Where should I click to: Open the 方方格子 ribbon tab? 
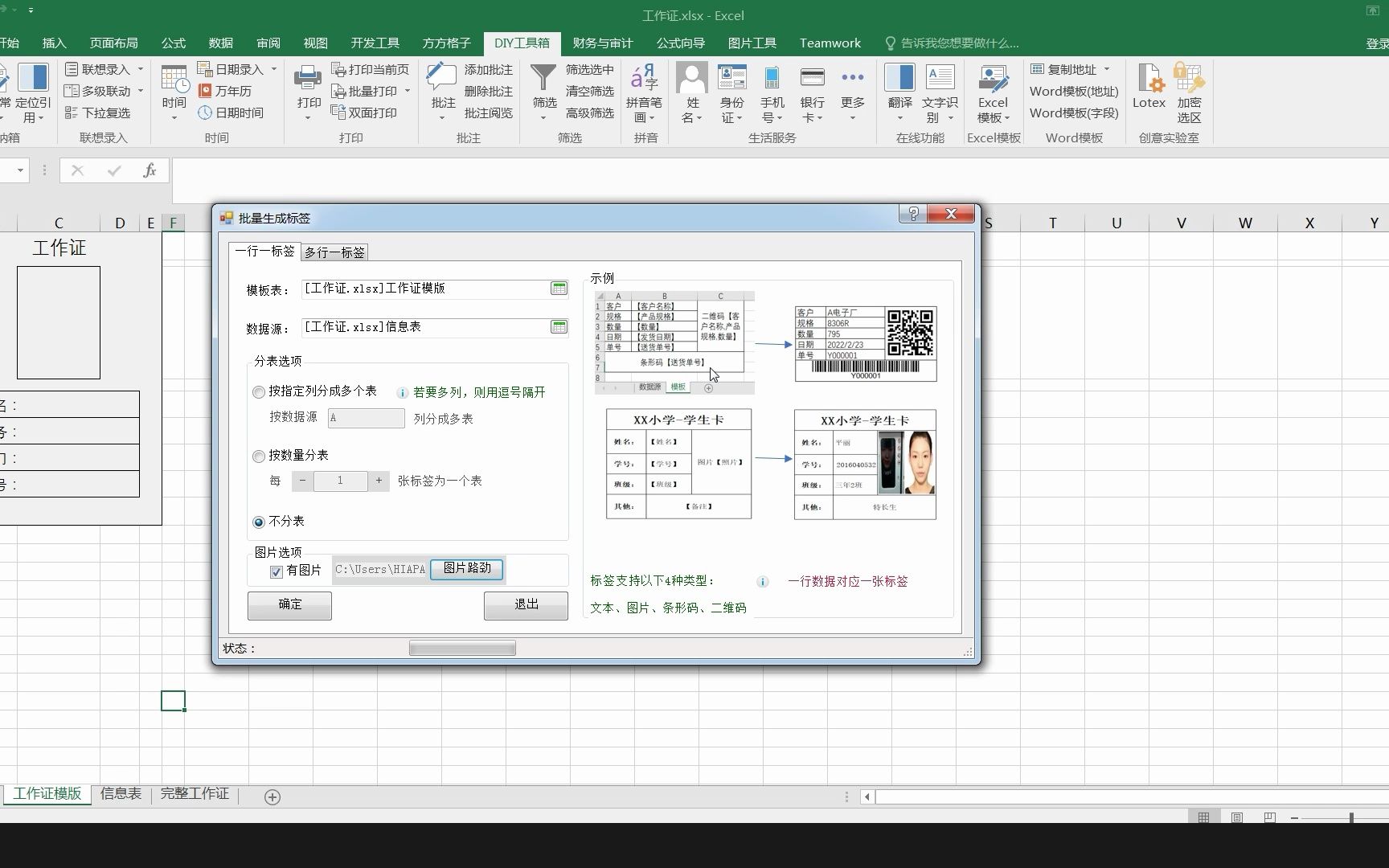click(446, 43)
